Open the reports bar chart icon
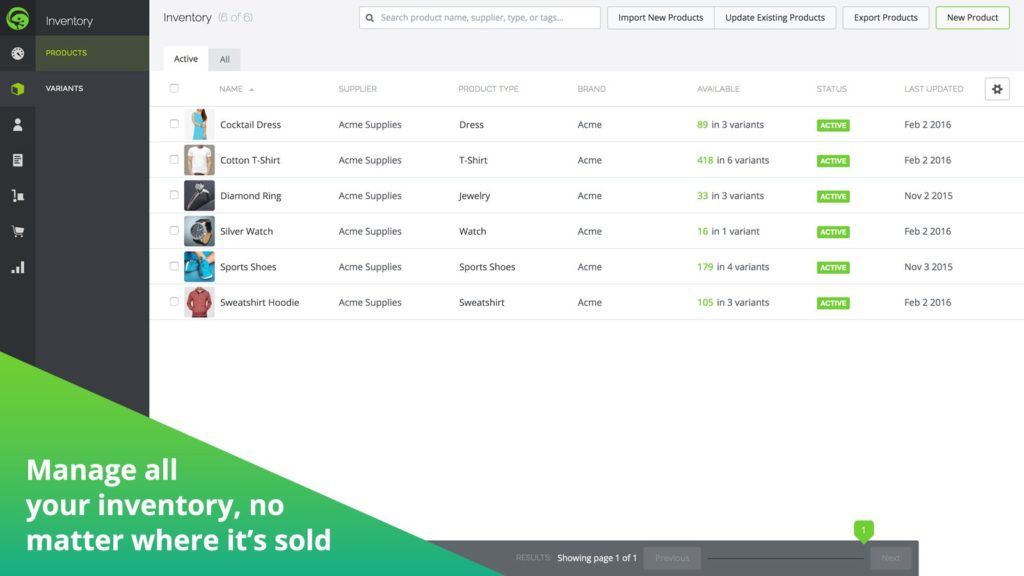Screen dimensions: 1024x576 (18, 267)
